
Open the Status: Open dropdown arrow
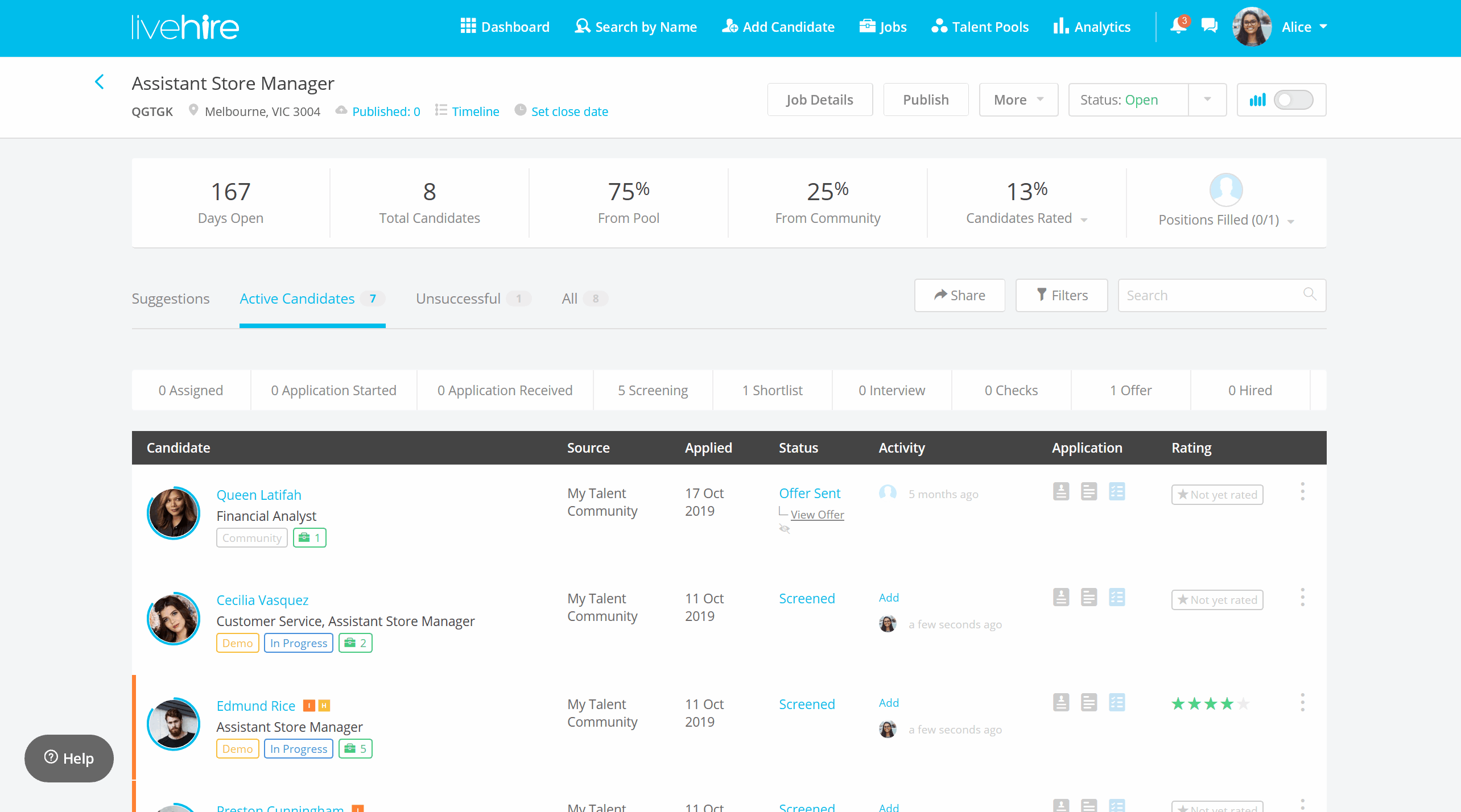(x=1207, y=100)
